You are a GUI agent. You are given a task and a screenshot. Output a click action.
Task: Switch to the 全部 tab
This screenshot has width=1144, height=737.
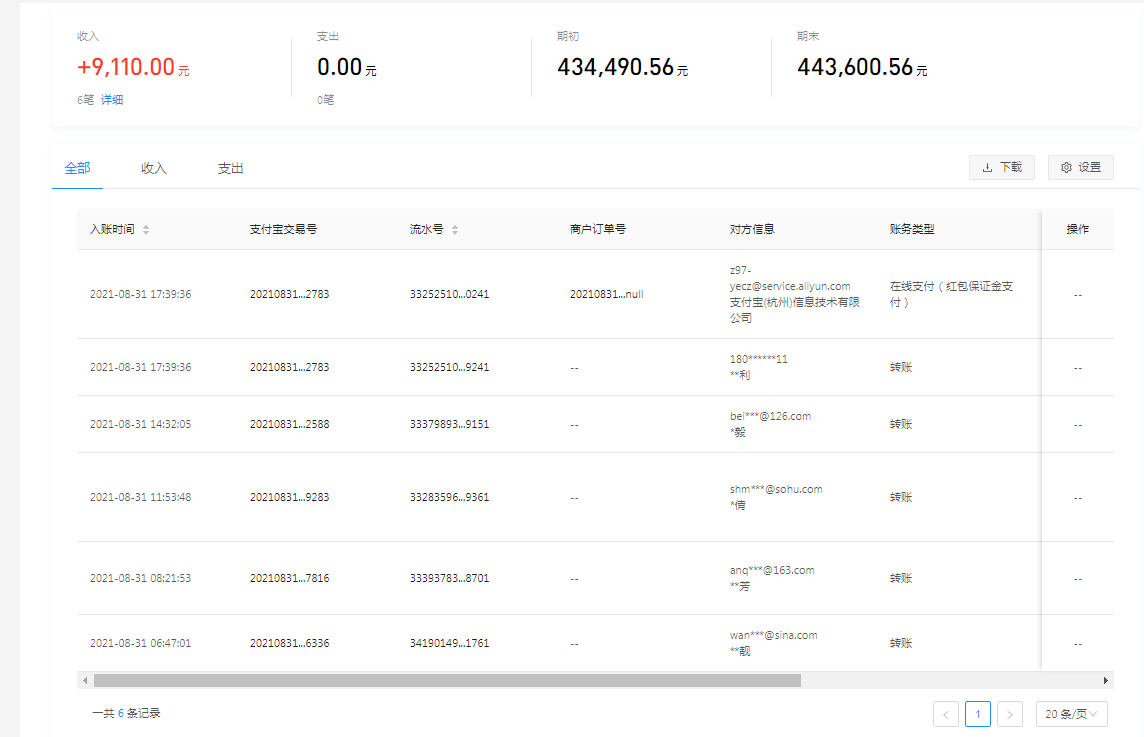point(77,168)
